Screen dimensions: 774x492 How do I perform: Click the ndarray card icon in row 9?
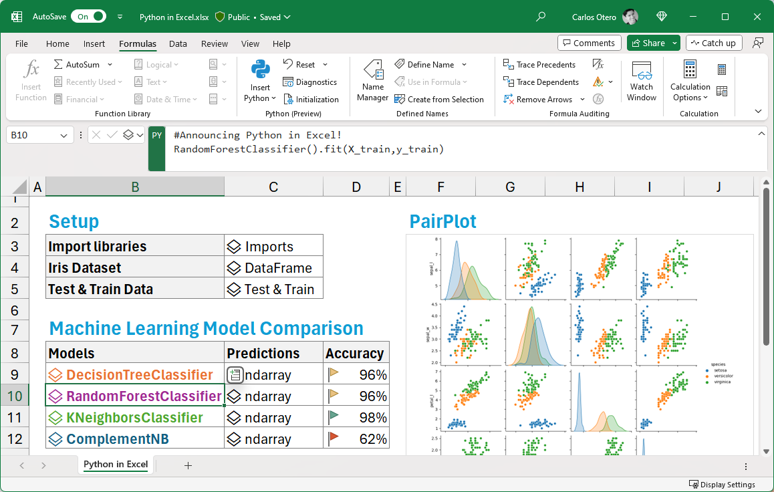point(235,375)
